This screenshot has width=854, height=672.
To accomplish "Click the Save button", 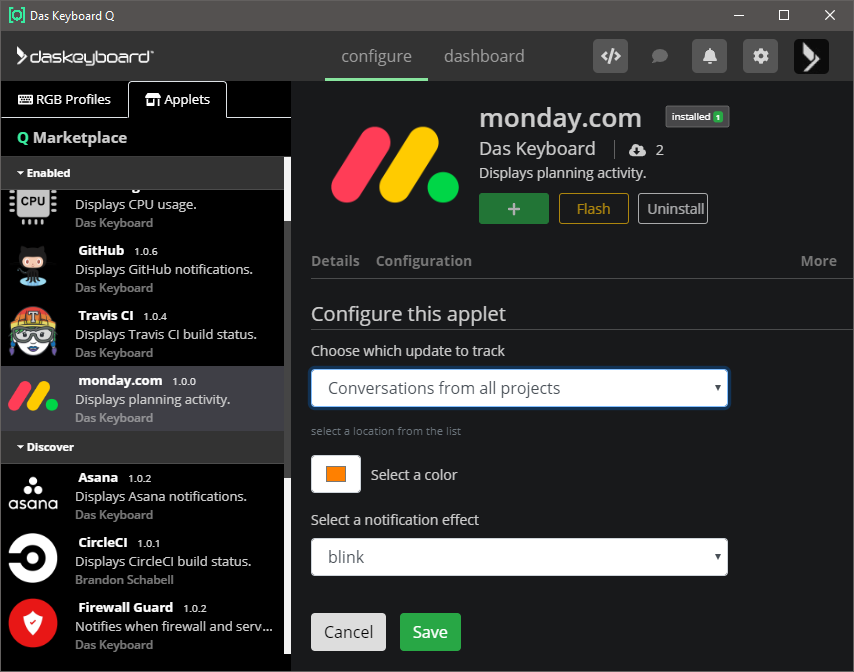I will click(430, 632).
